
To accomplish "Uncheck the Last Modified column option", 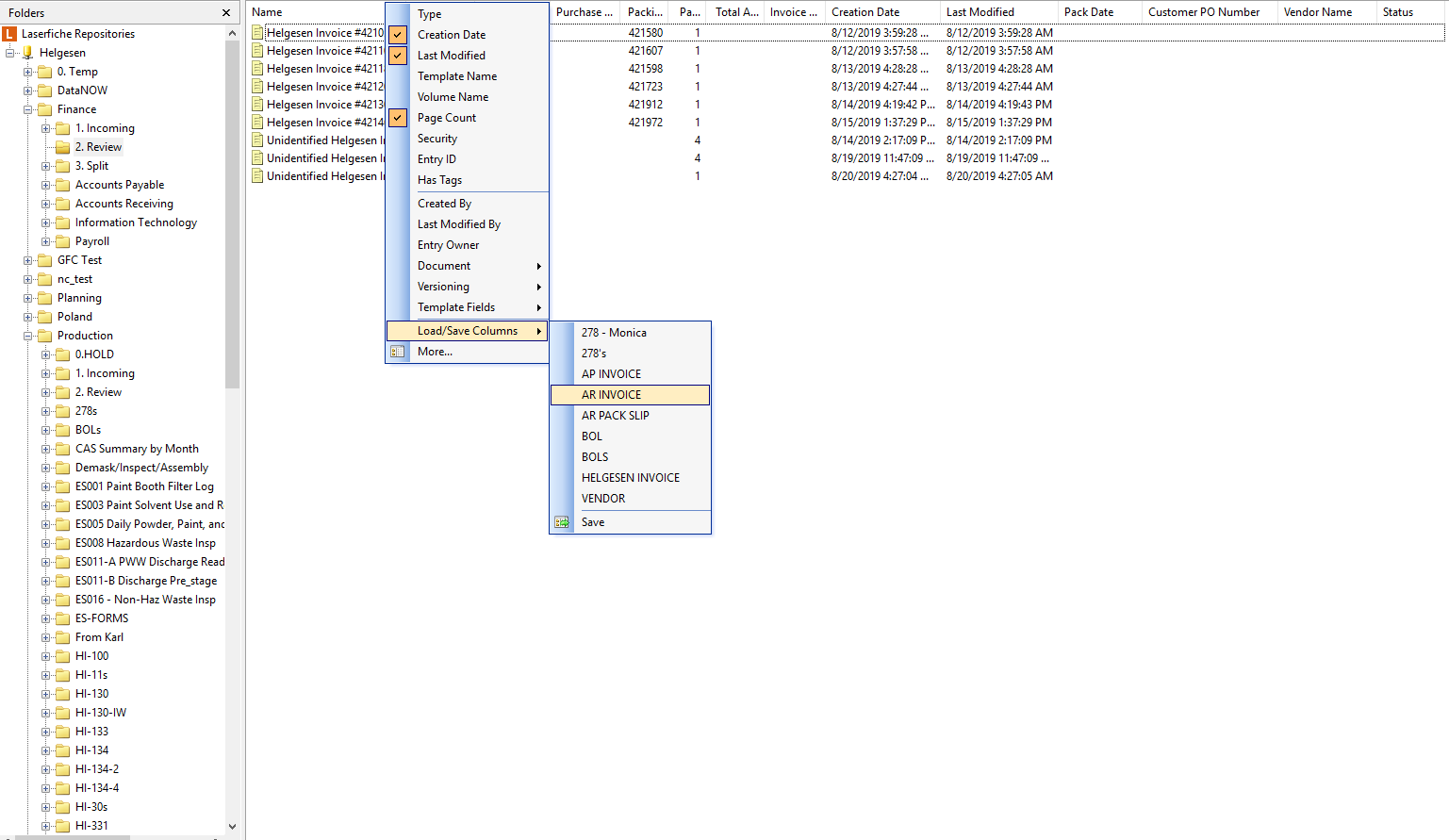I will [x=398, y=56].
